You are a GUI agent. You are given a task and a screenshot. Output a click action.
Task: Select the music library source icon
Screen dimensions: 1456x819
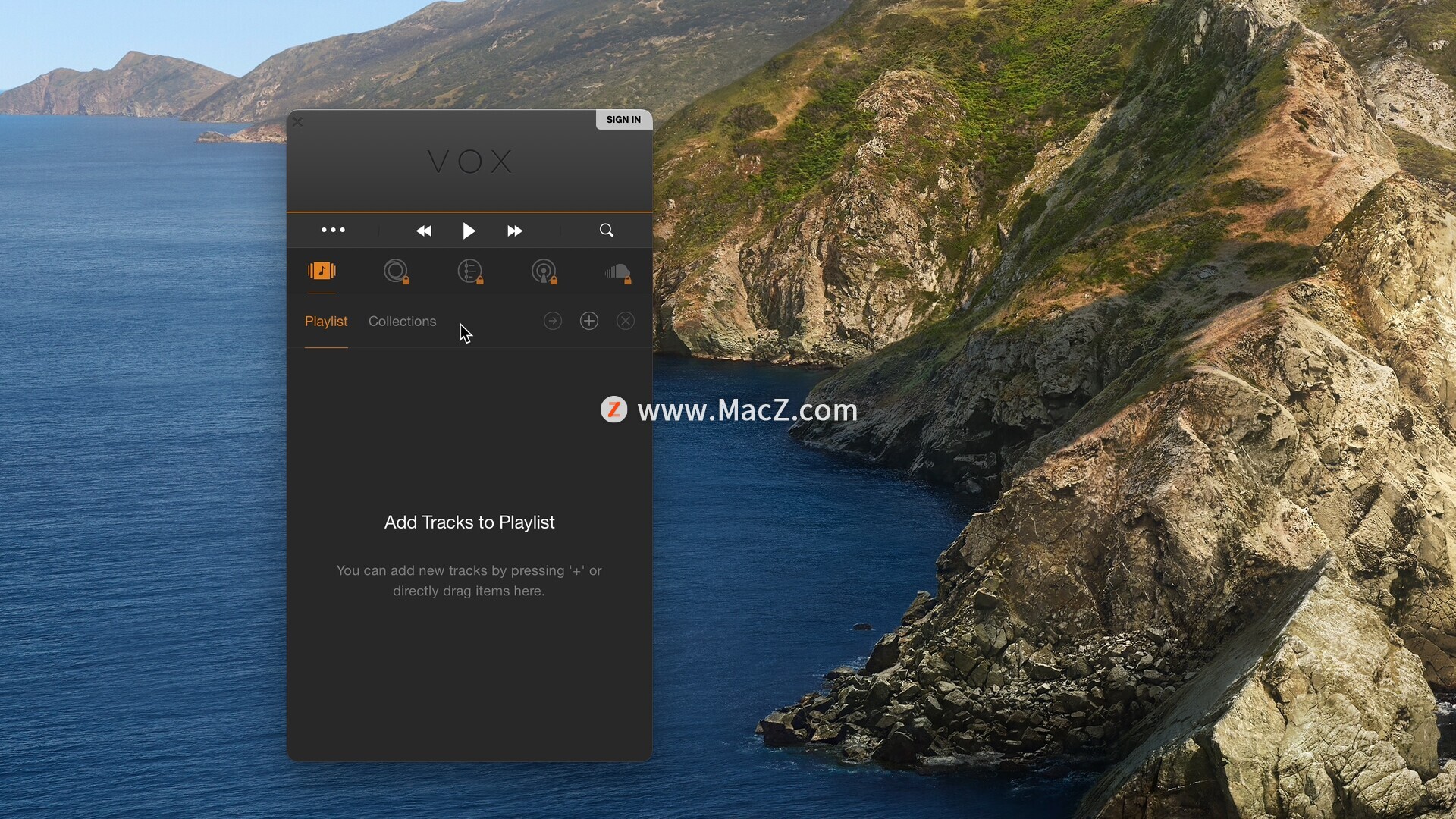point(322,271)
